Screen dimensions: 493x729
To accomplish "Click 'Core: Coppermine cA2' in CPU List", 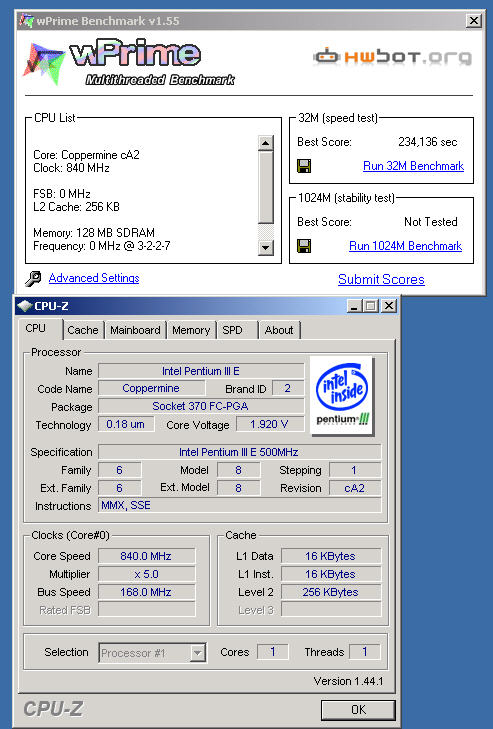I will click(x=87, y=155).
